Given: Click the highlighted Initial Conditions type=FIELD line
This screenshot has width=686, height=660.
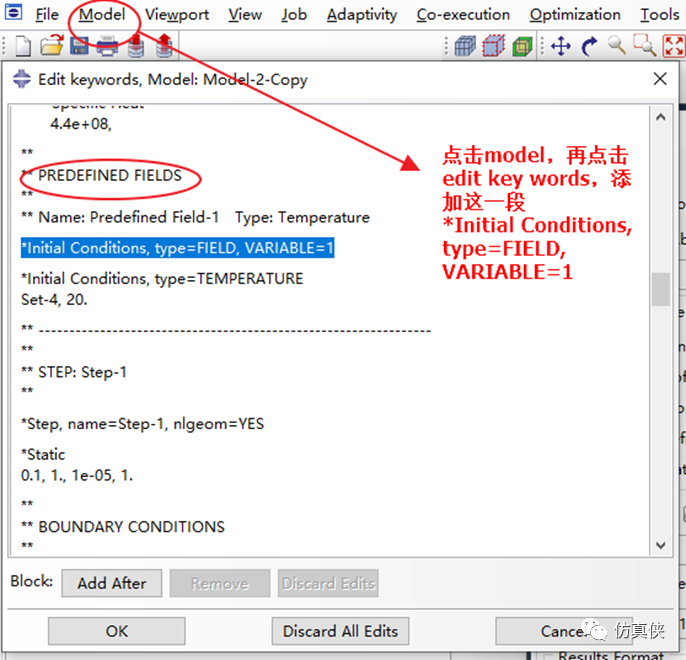Looking at the screenshot, I should tap(178, 248).
